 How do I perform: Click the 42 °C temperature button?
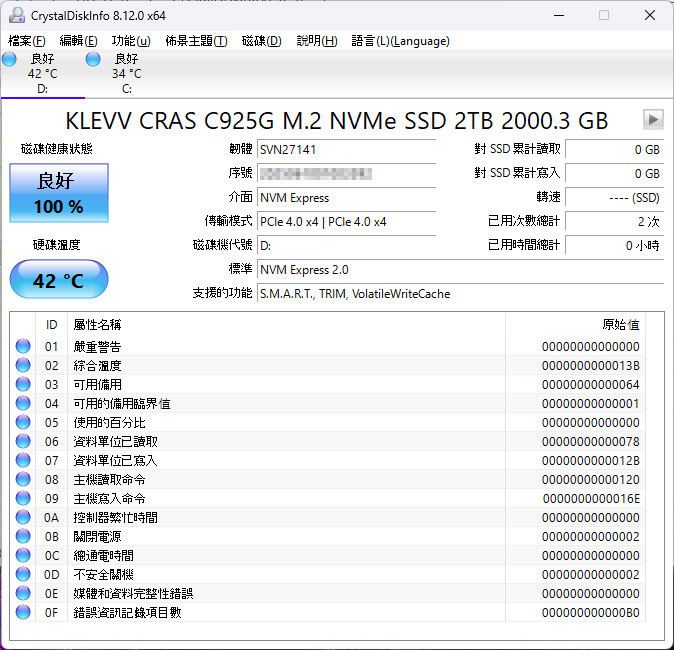pyautogui.click(x=59, y=280)
